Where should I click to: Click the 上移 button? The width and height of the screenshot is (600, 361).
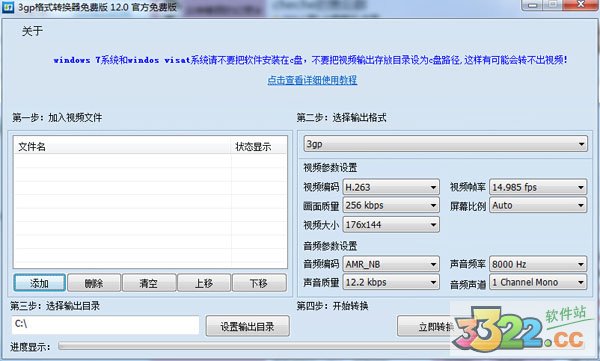[x=204, y=283]
